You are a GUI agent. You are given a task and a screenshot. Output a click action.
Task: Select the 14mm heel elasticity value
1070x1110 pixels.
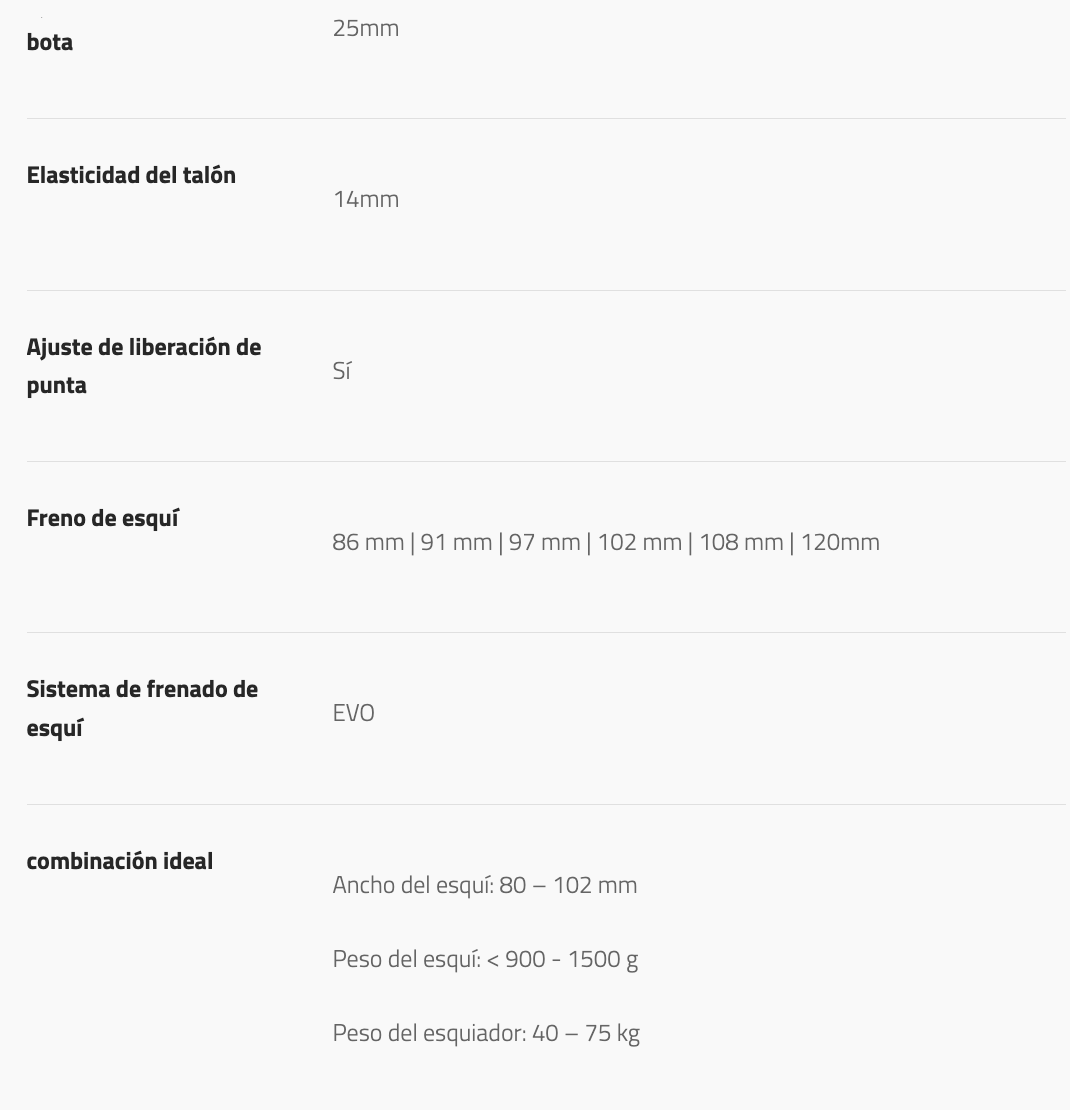[365, 199]
